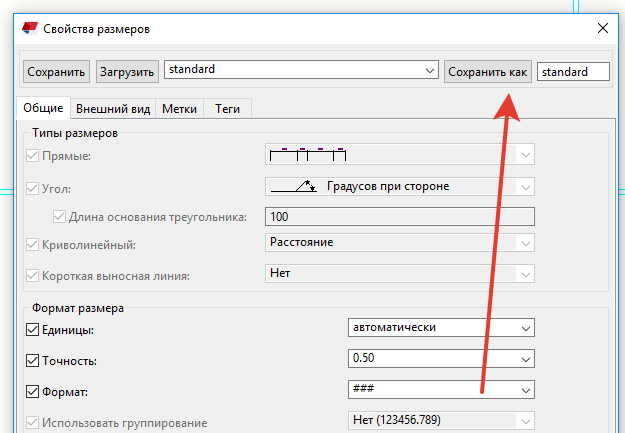Viewport: 625px width, 433px height.
Task: Click the Длина основания треугольника field
Action: [400, 217]
